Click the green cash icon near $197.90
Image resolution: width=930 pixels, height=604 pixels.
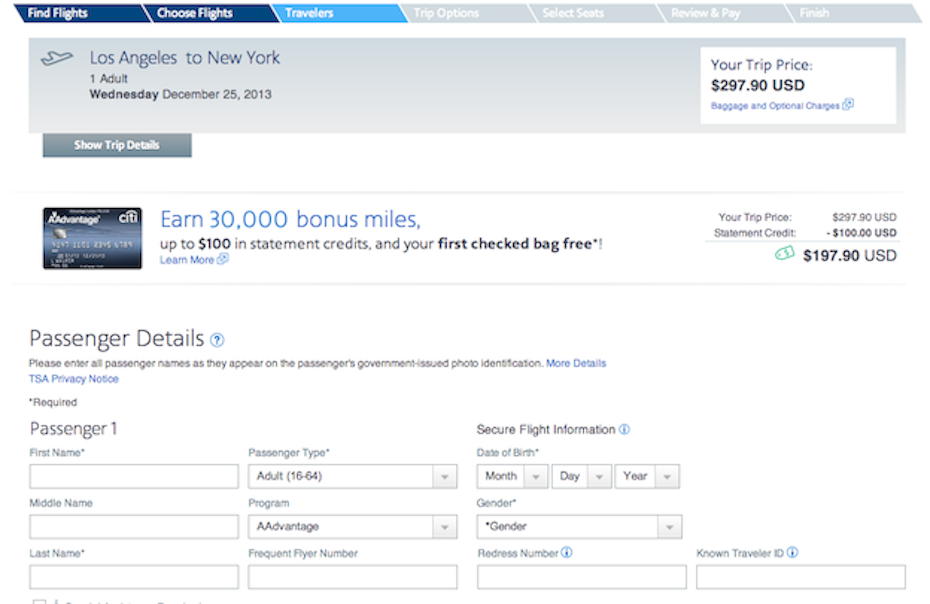coord(785,255)
